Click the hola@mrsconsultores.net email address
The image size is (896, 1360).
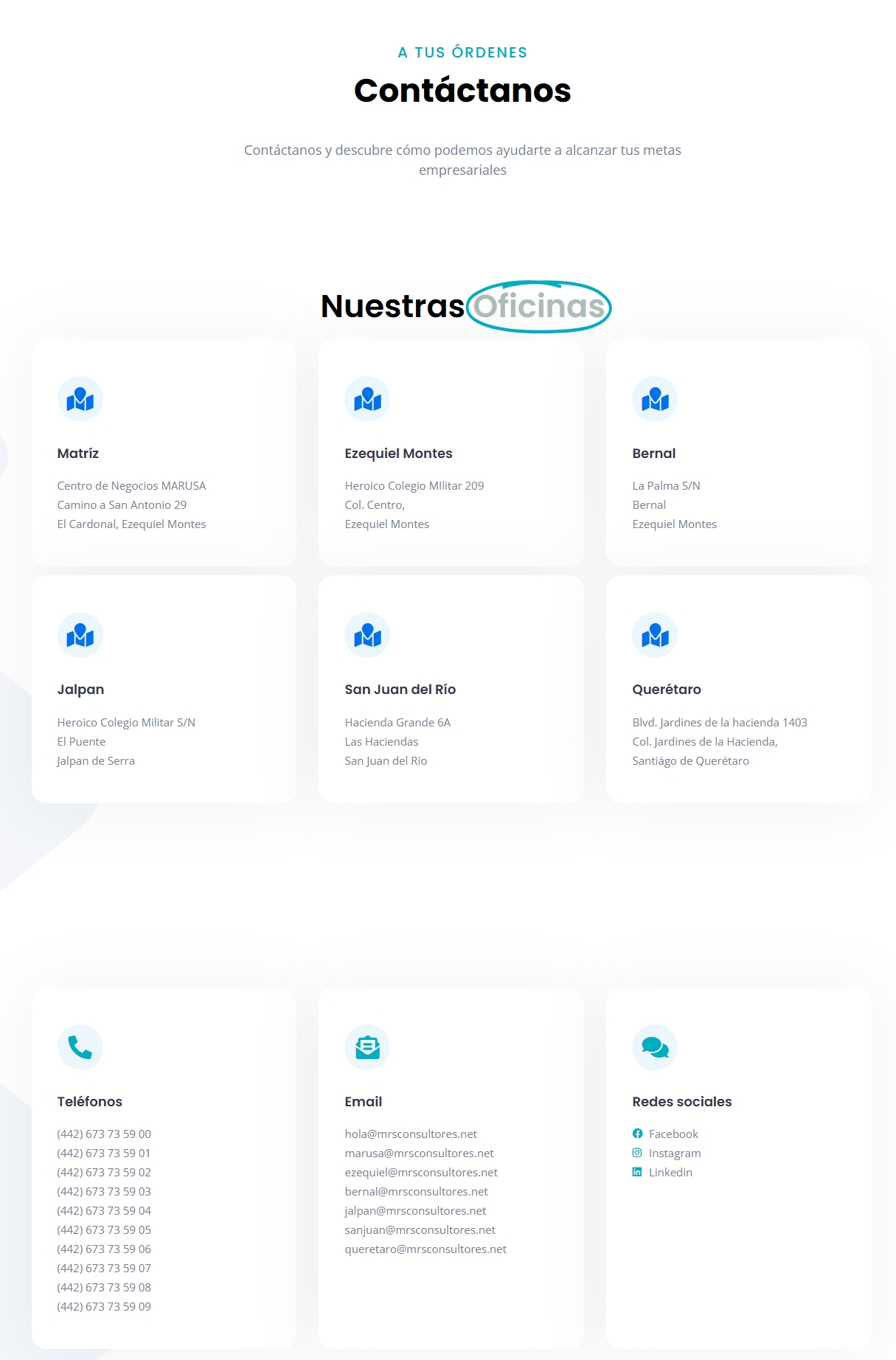(411, 1134)
